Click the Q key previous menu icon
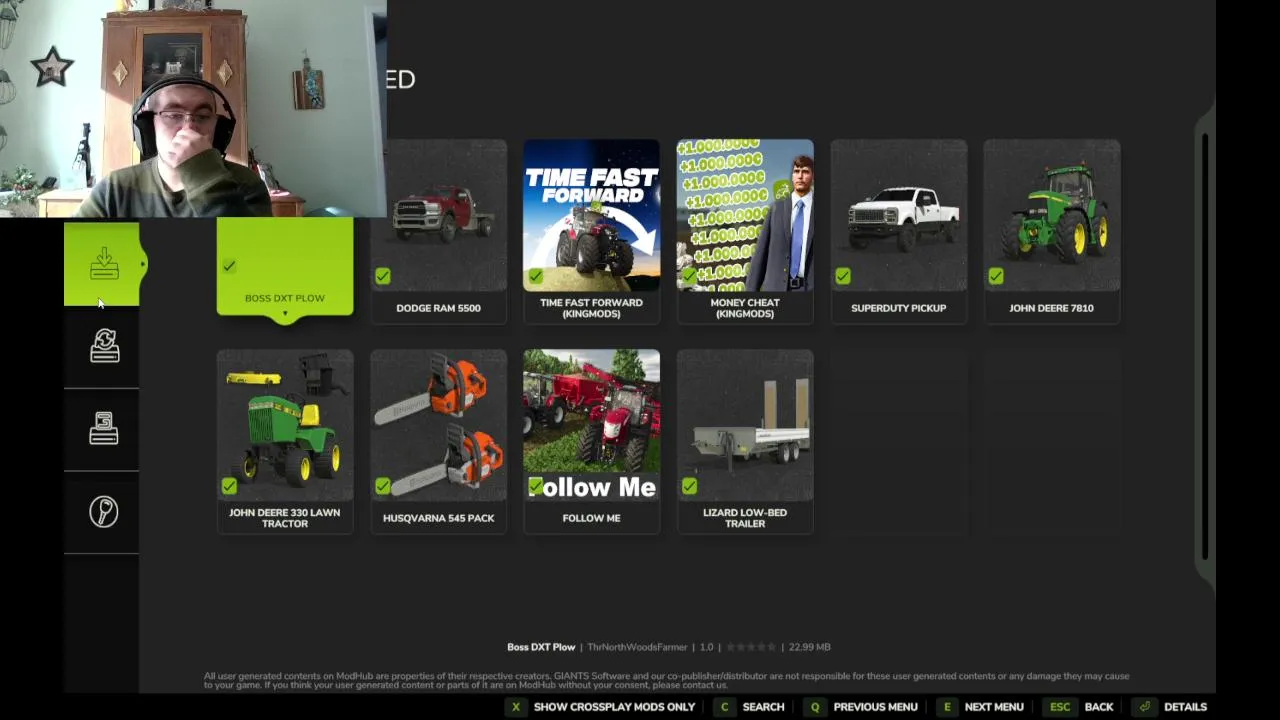The image size is (1280, 720). 815,707
